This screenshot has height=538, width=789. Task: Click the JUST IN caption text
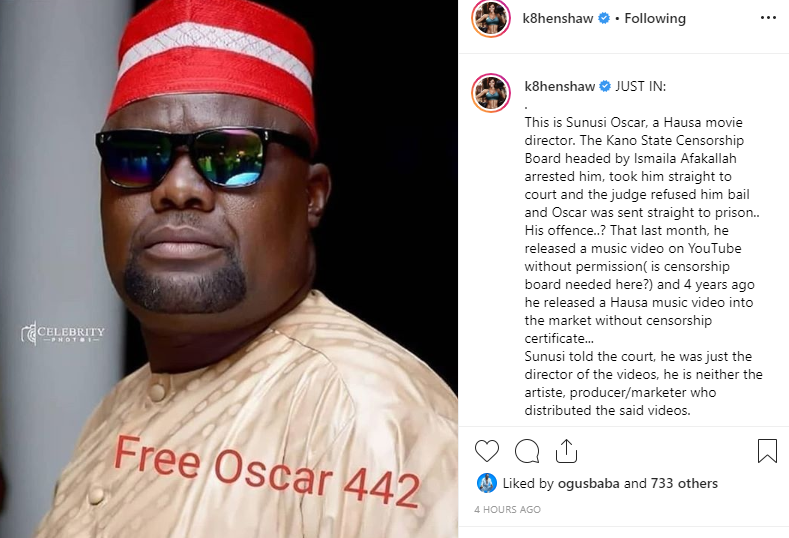(641, 87)
